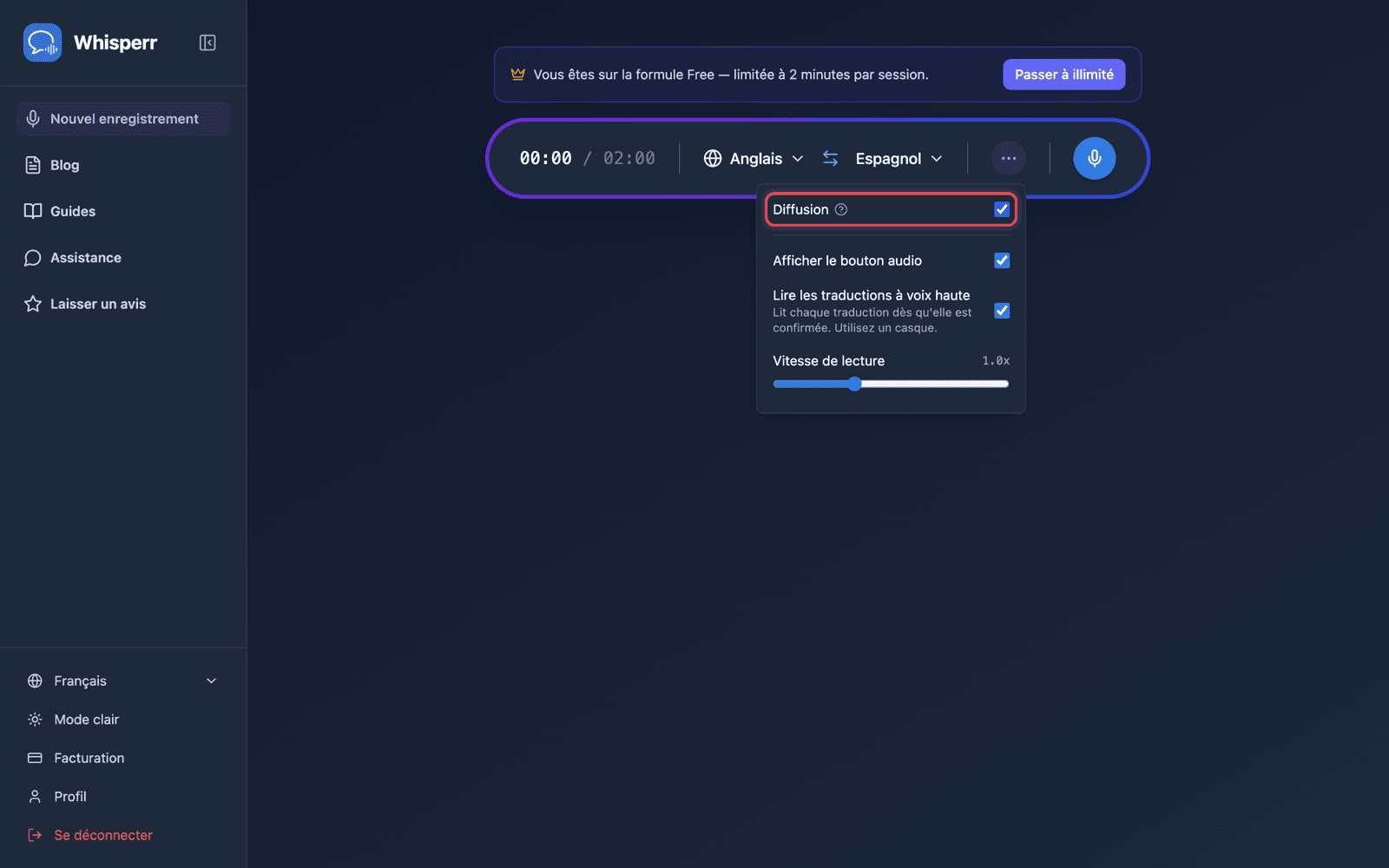Open the Profil page
Image resolution: width=1389 pixels, height=868 pixels.
coord(122,796)
